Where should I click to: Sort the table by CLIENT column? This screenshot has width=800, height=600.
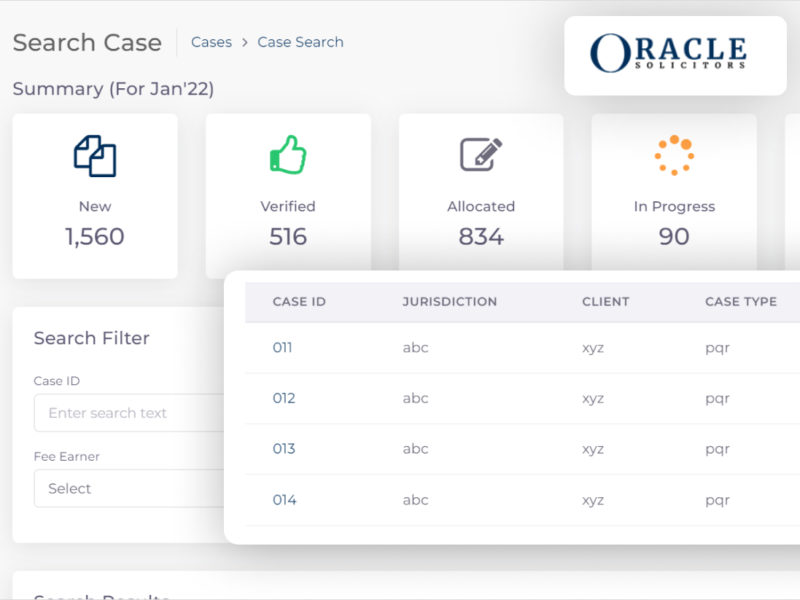606,302
